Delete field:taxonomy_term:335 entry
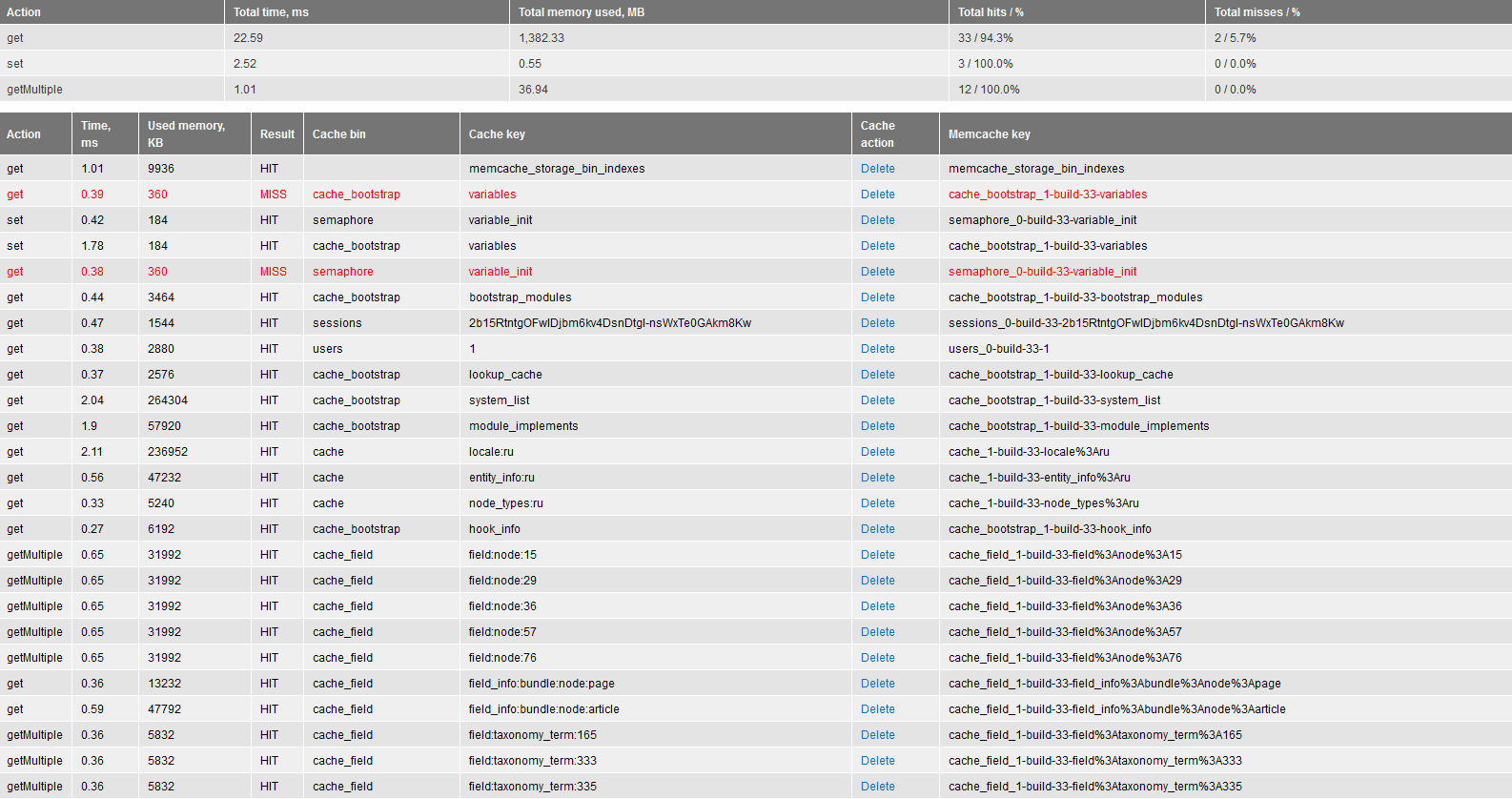1512x799 pixels. click(x=877, y=787)
